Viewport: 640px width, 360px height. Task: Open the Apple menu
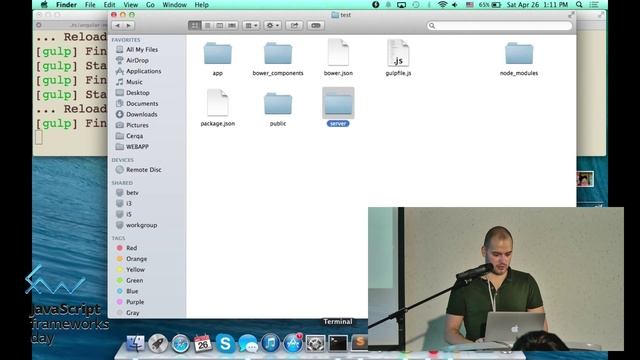pyautogui.click(x=44, y=5)
